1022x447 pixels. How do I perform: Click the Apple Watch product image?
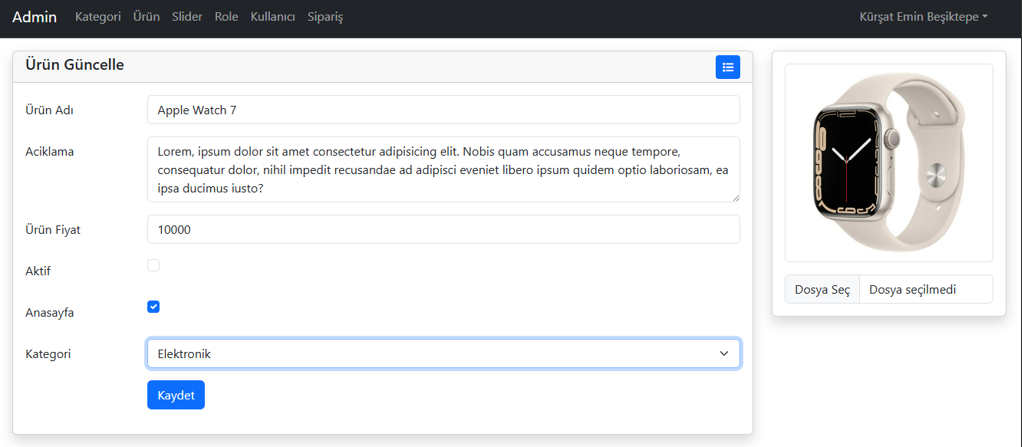tap(889, 163)
